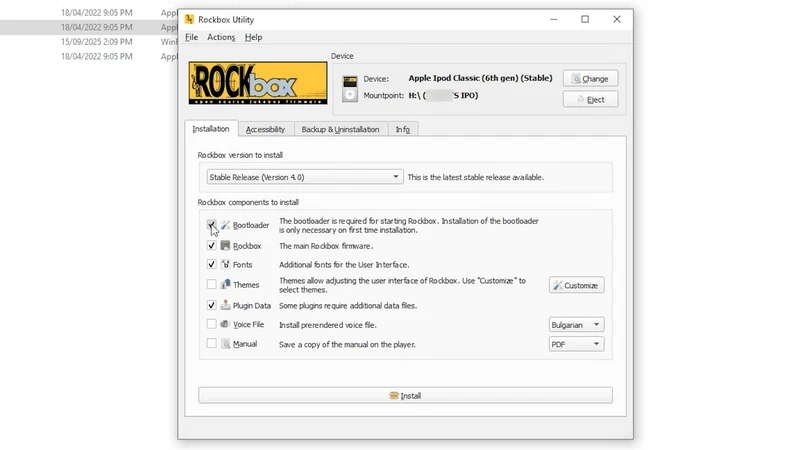Click the iPod device icon

pos(350,88)
